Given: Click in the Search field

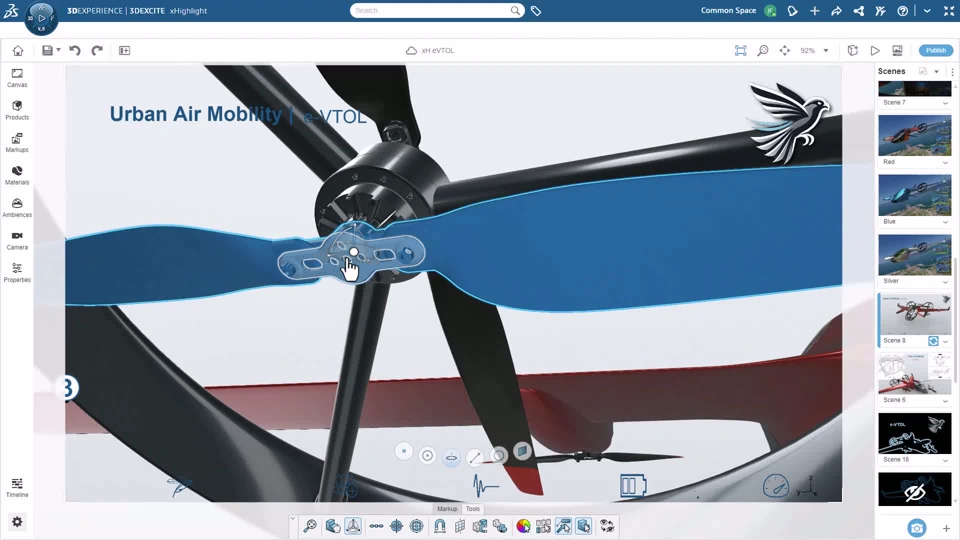Looking at the screenshot, I should tap(437, 10).
